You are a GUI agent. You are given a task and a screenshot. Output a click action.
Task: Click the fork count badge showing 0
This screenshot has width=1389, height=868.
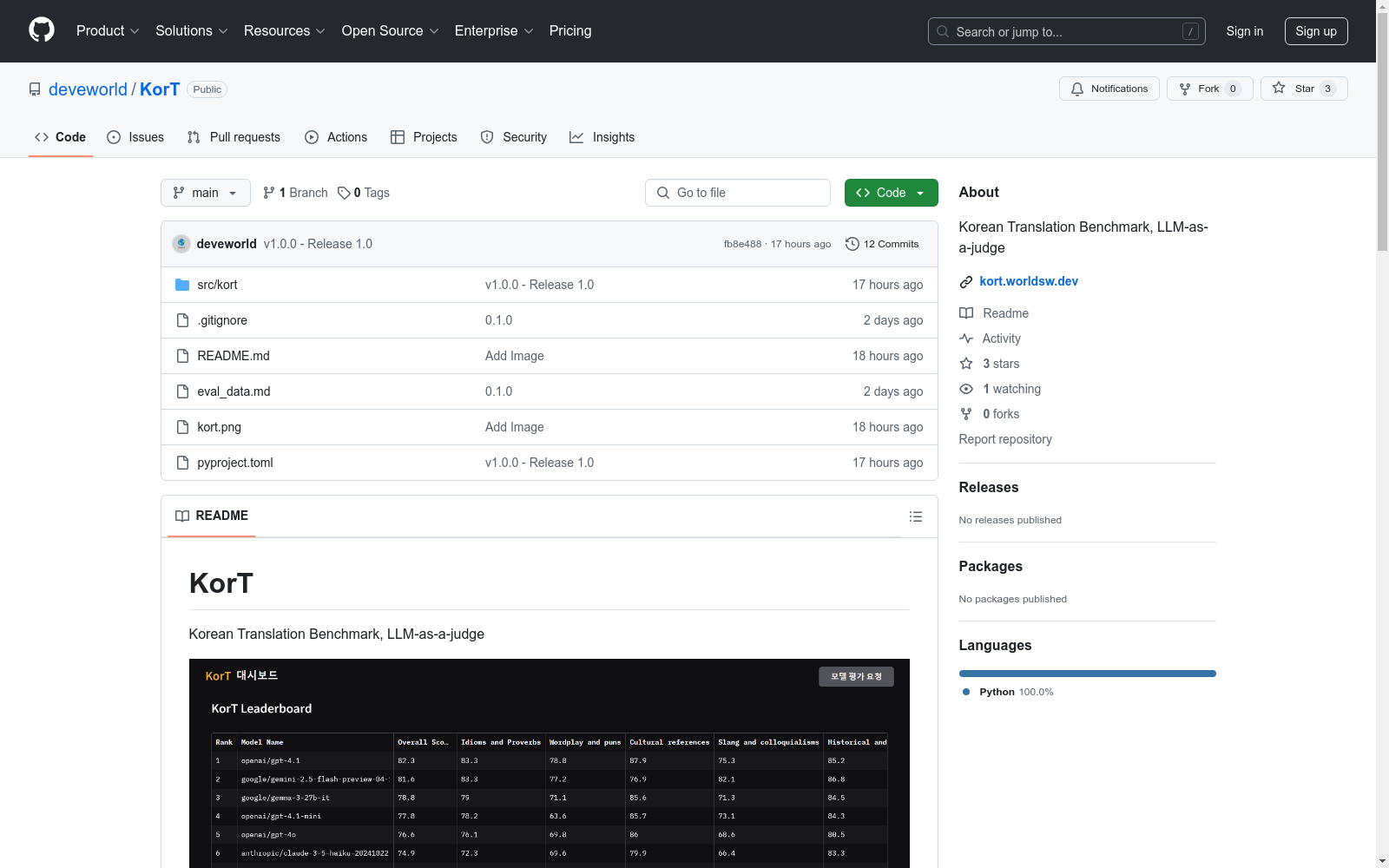(x=1233, y=89)
